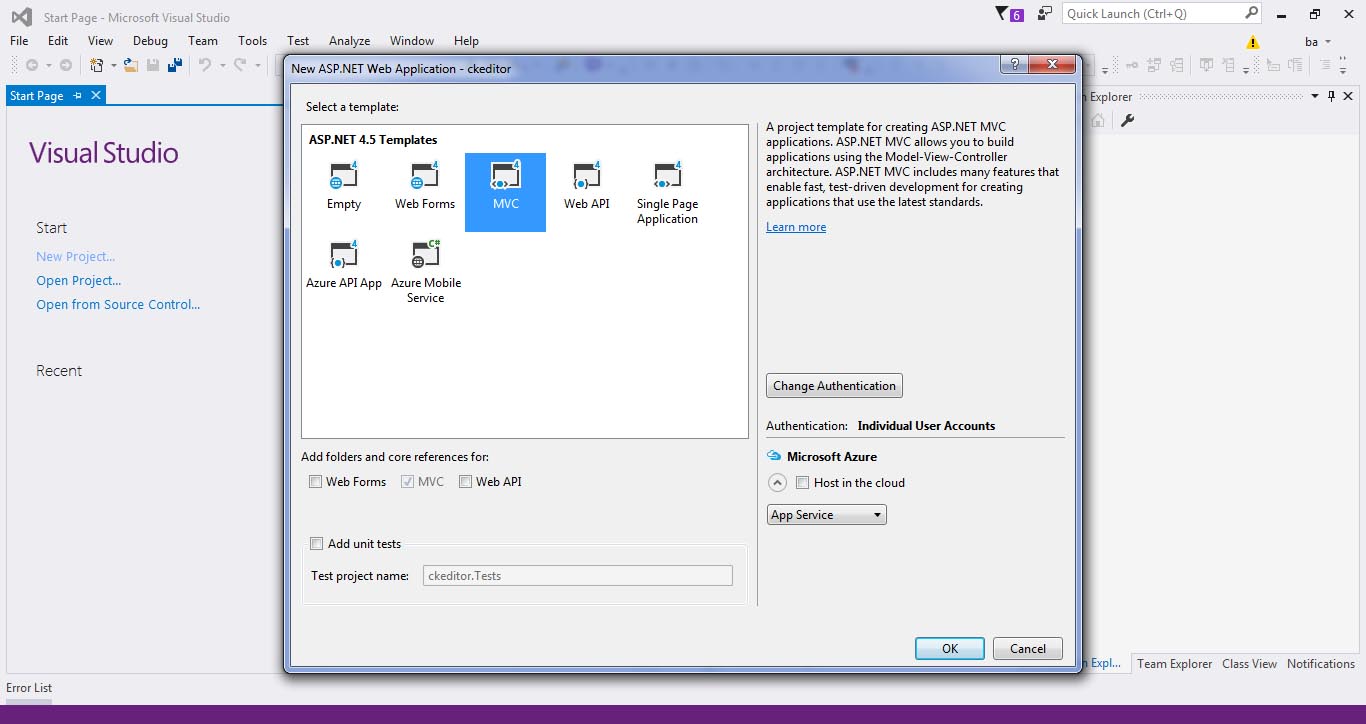Choose the Azure API App template

343,257
